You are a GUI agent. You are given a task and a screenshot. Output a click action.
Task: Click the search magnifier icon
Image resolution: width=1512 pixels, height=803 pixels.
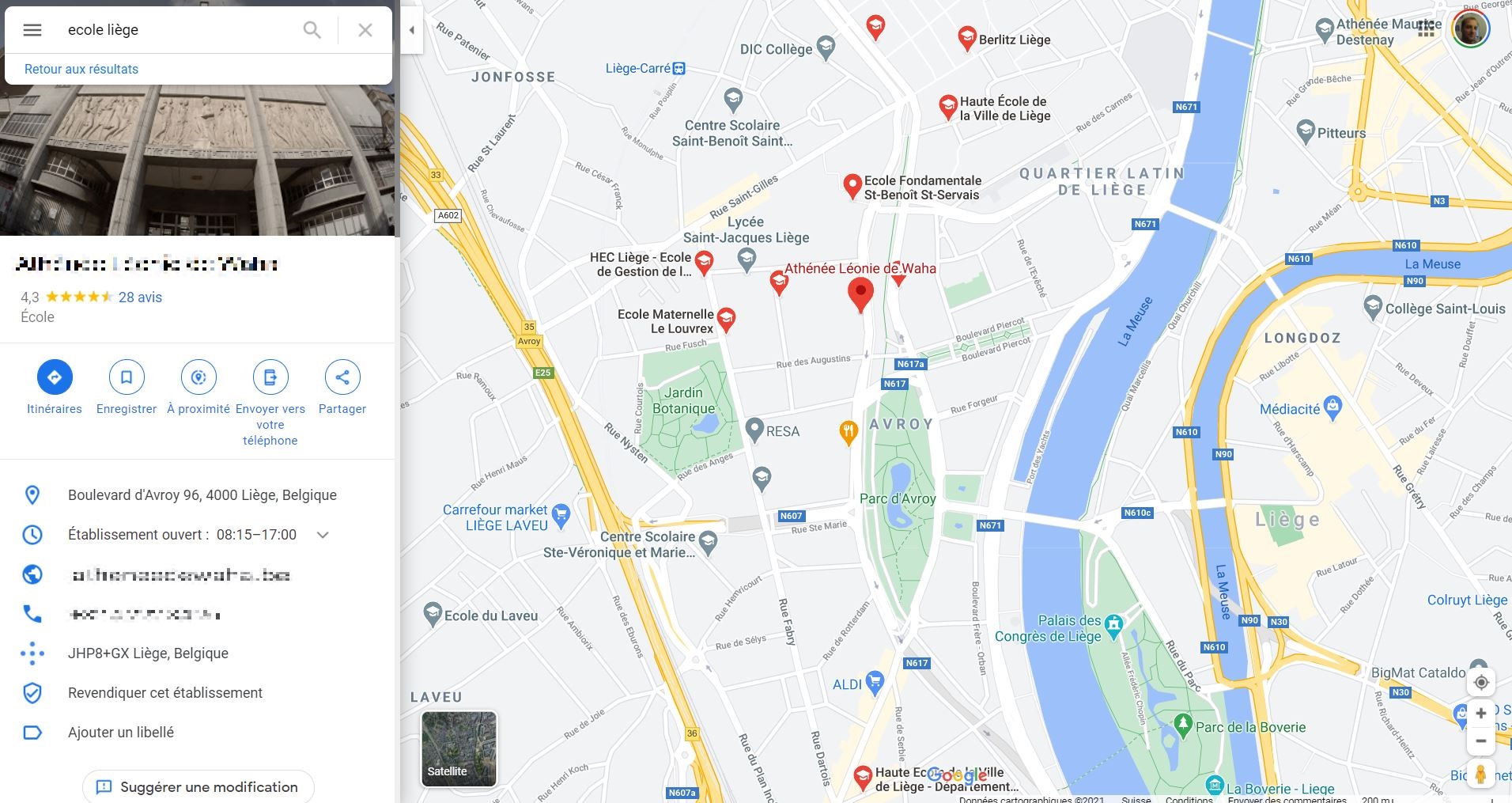pyautogui.click(x=312, y=30)
